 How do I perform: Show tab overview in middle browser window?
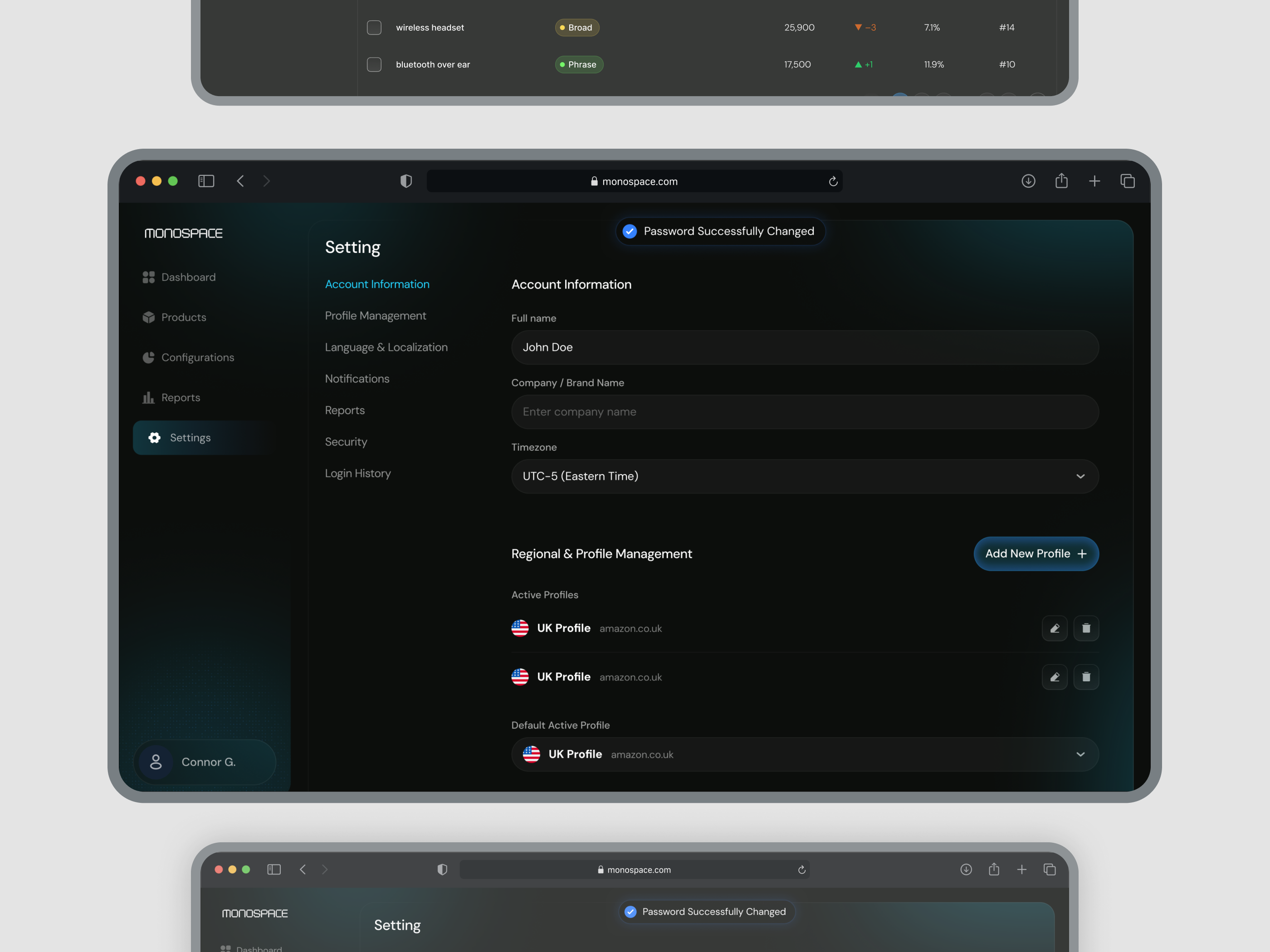coord(1128,181)
